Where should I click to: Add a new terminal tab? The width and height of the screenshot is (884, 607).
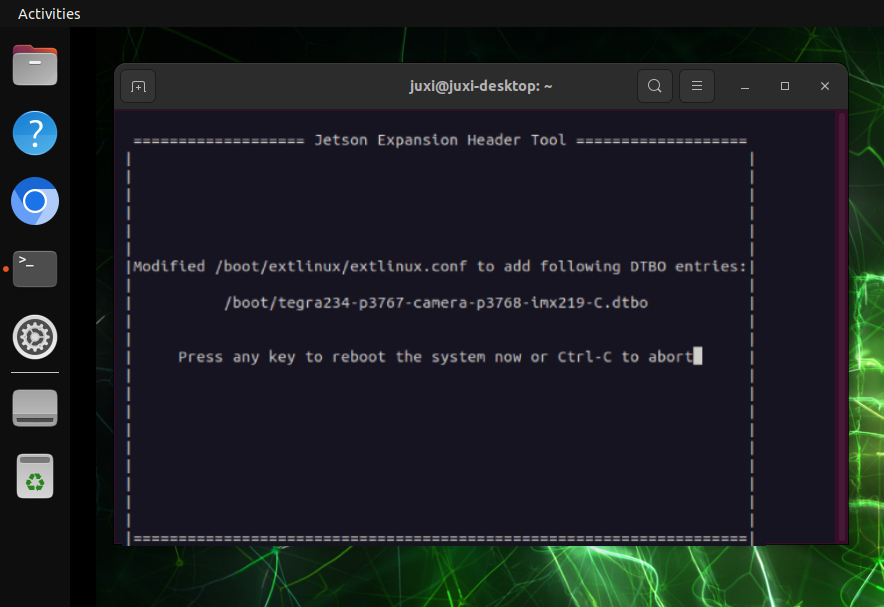138,86
